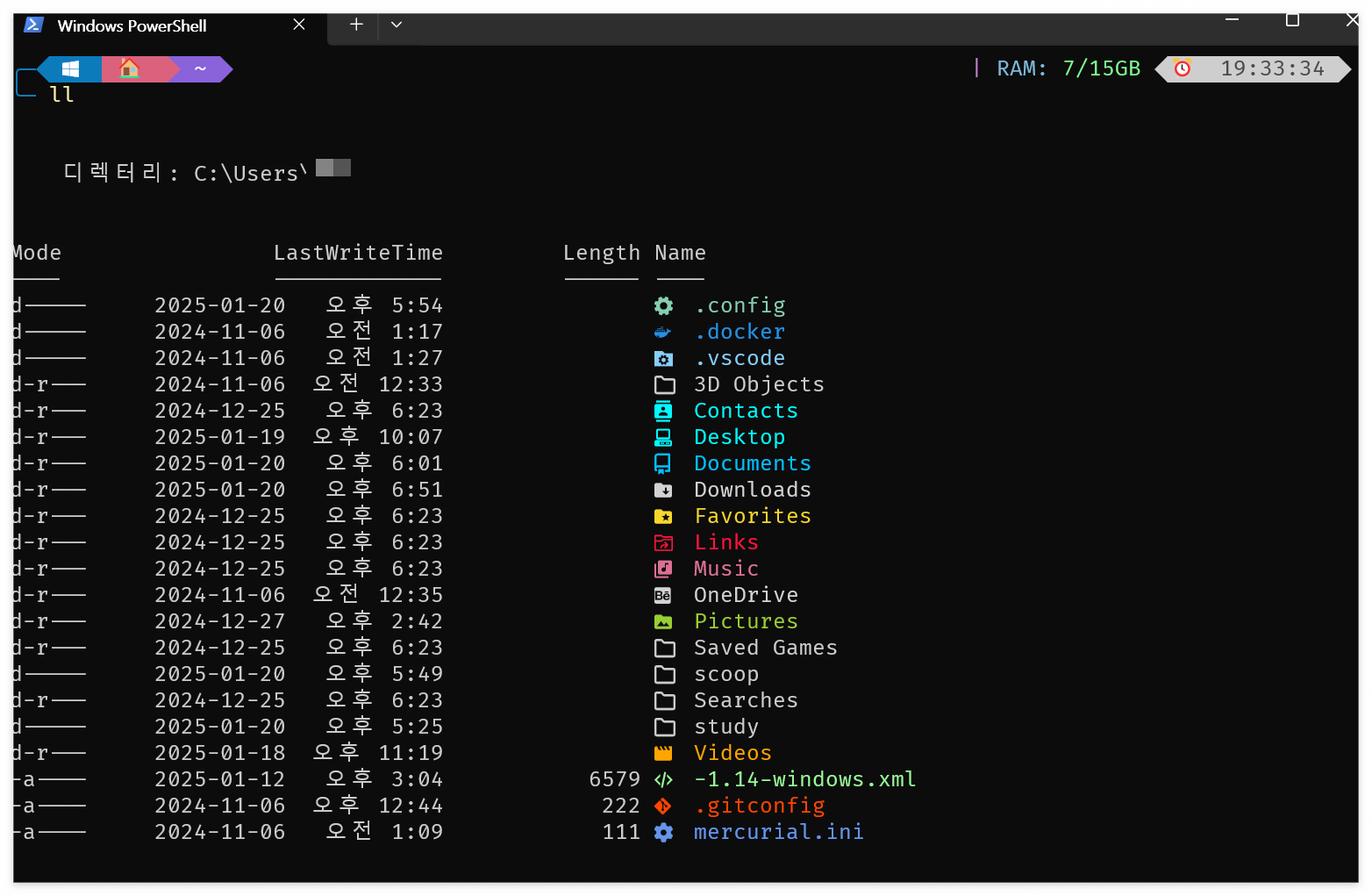Click the folder icon beside study
The image size is (1372, 896).
click(x=665, y=728)
